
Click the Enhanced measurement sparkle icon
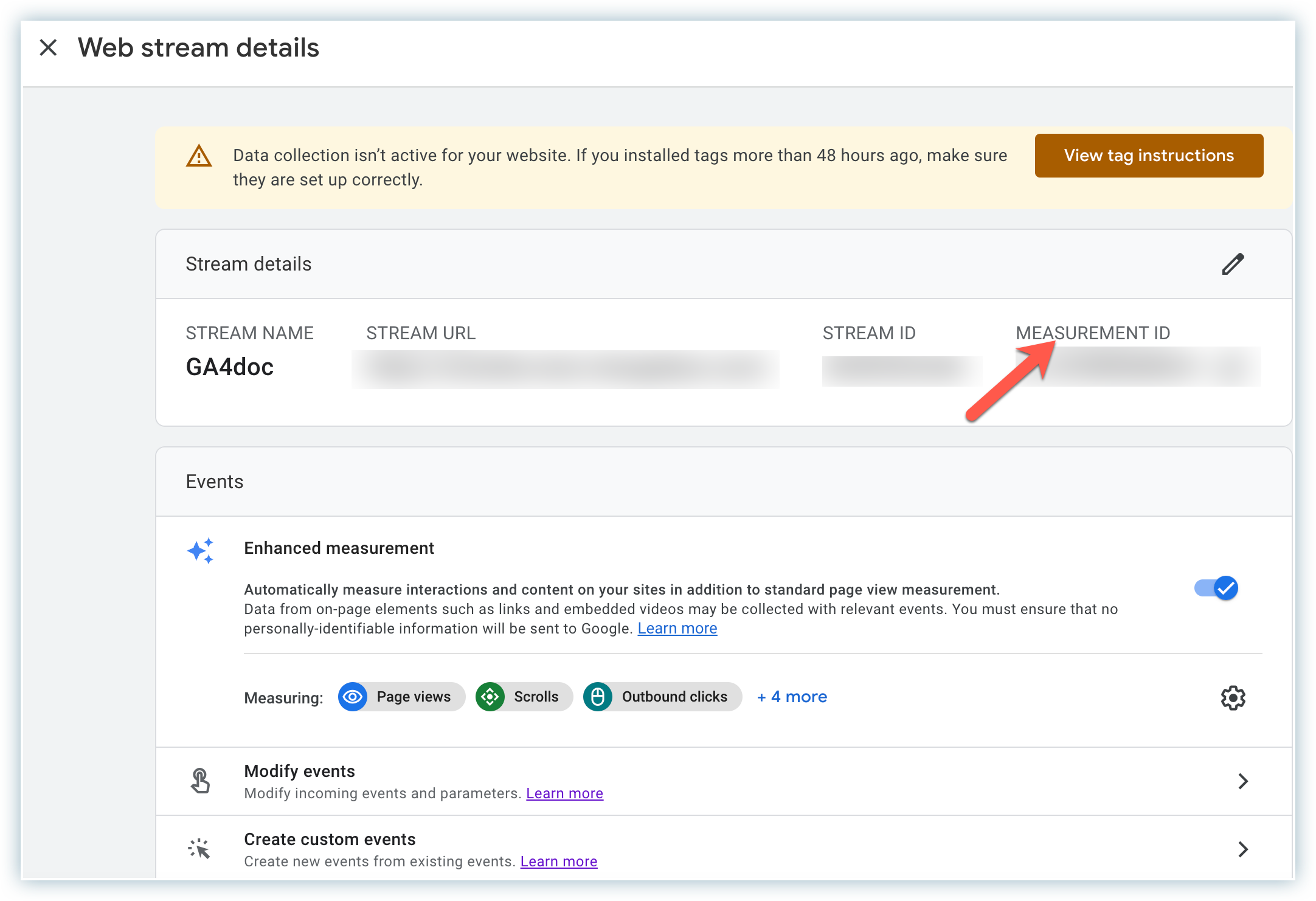tap(200, 551)
